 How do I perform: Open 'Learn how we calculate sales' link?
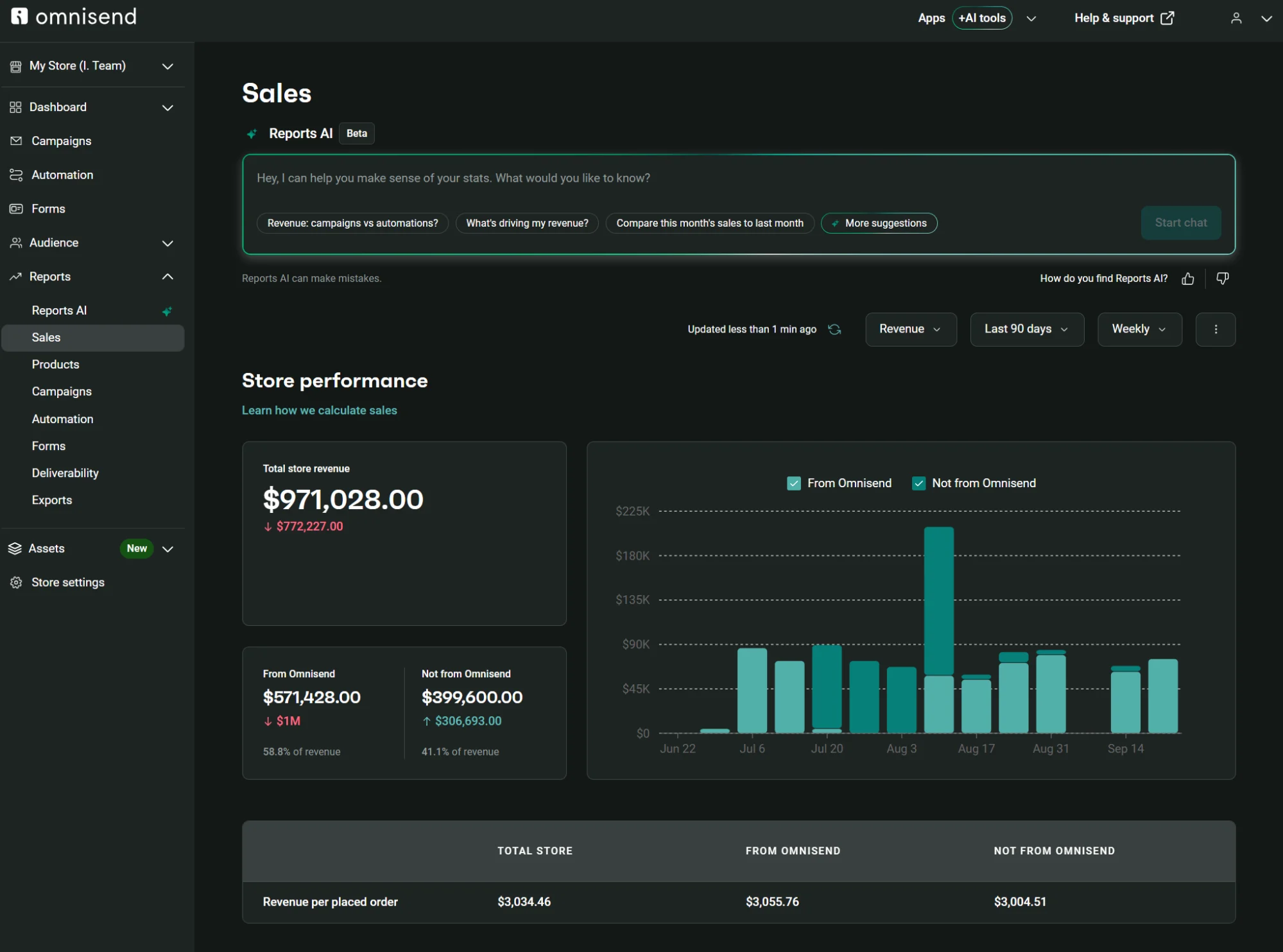[x=319, y=411]
